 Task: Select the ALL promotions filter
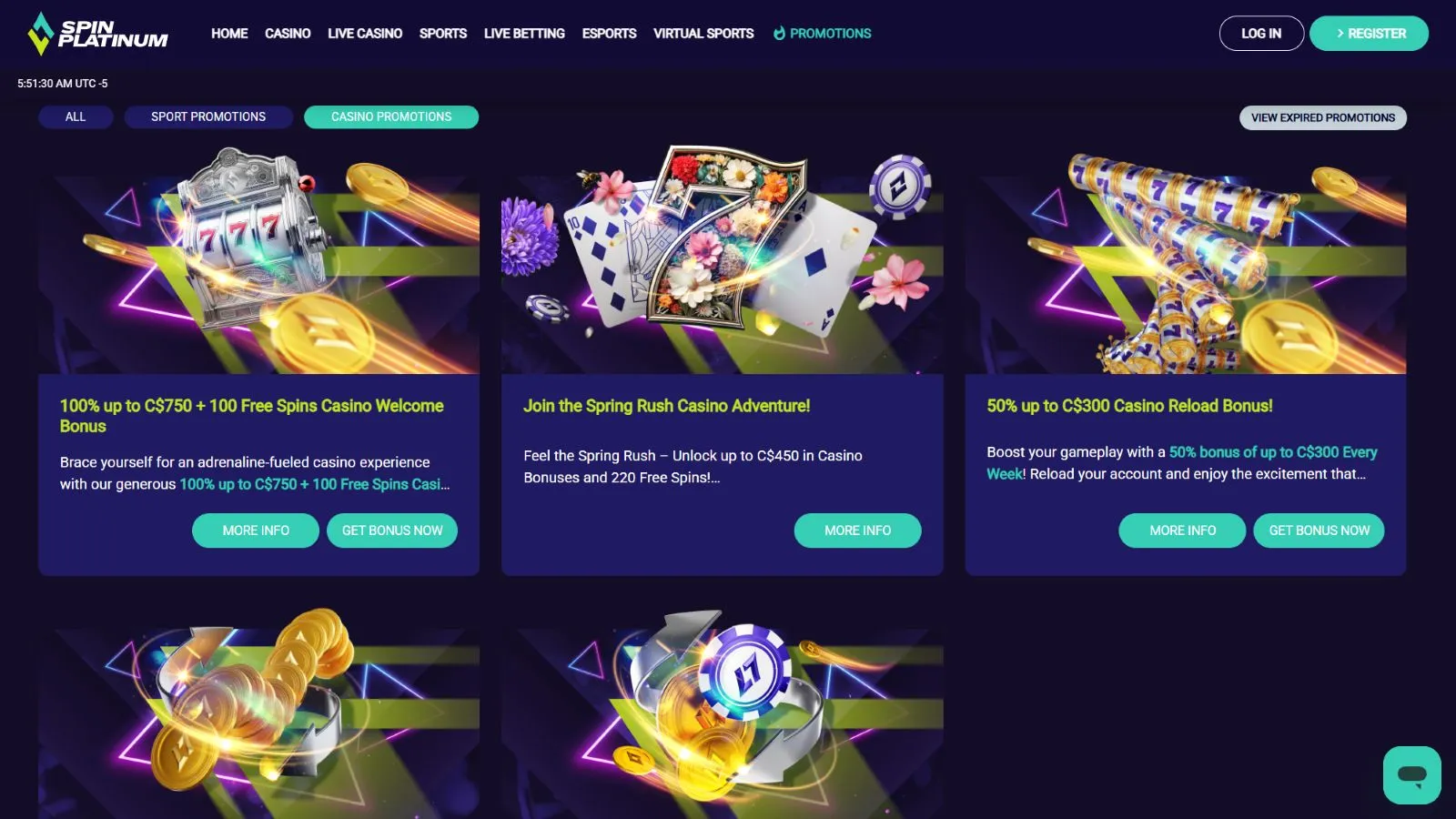(x=76, y=117)
